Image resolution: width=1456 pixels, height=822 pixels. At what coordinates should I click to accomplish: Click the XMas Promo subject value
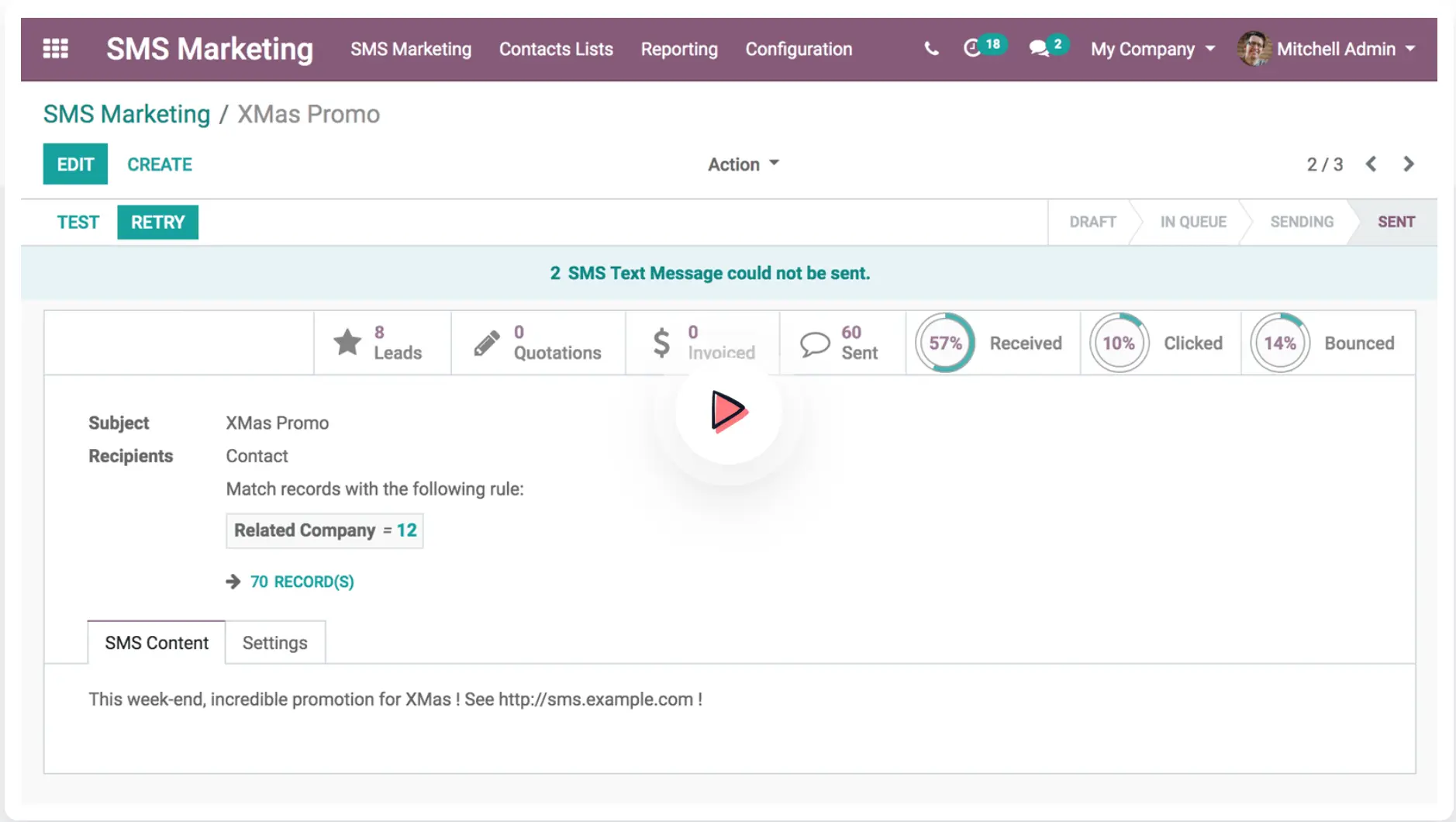click(x=278, y=423)
